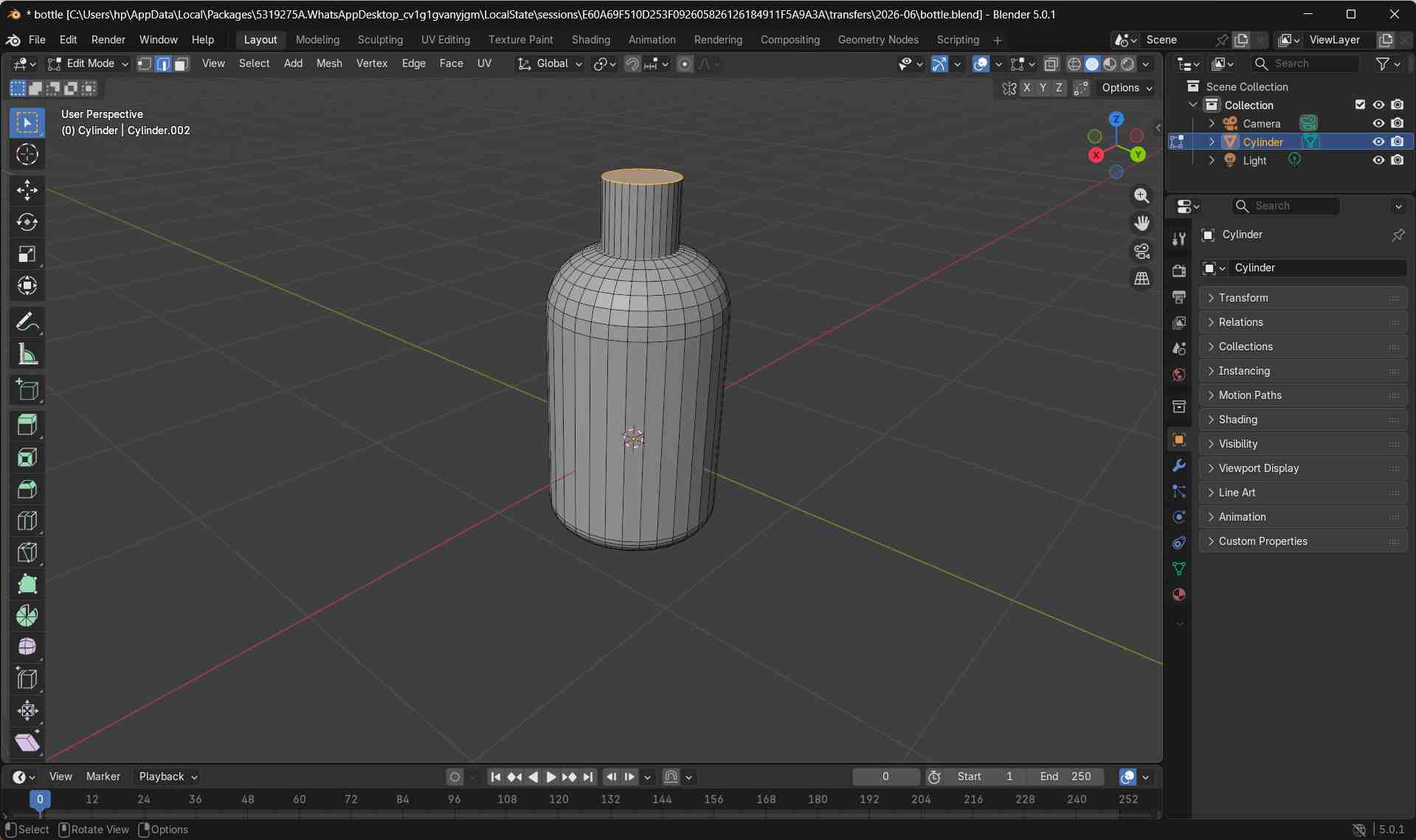
Task: Switch to face select mode
Action: (181, 64)
